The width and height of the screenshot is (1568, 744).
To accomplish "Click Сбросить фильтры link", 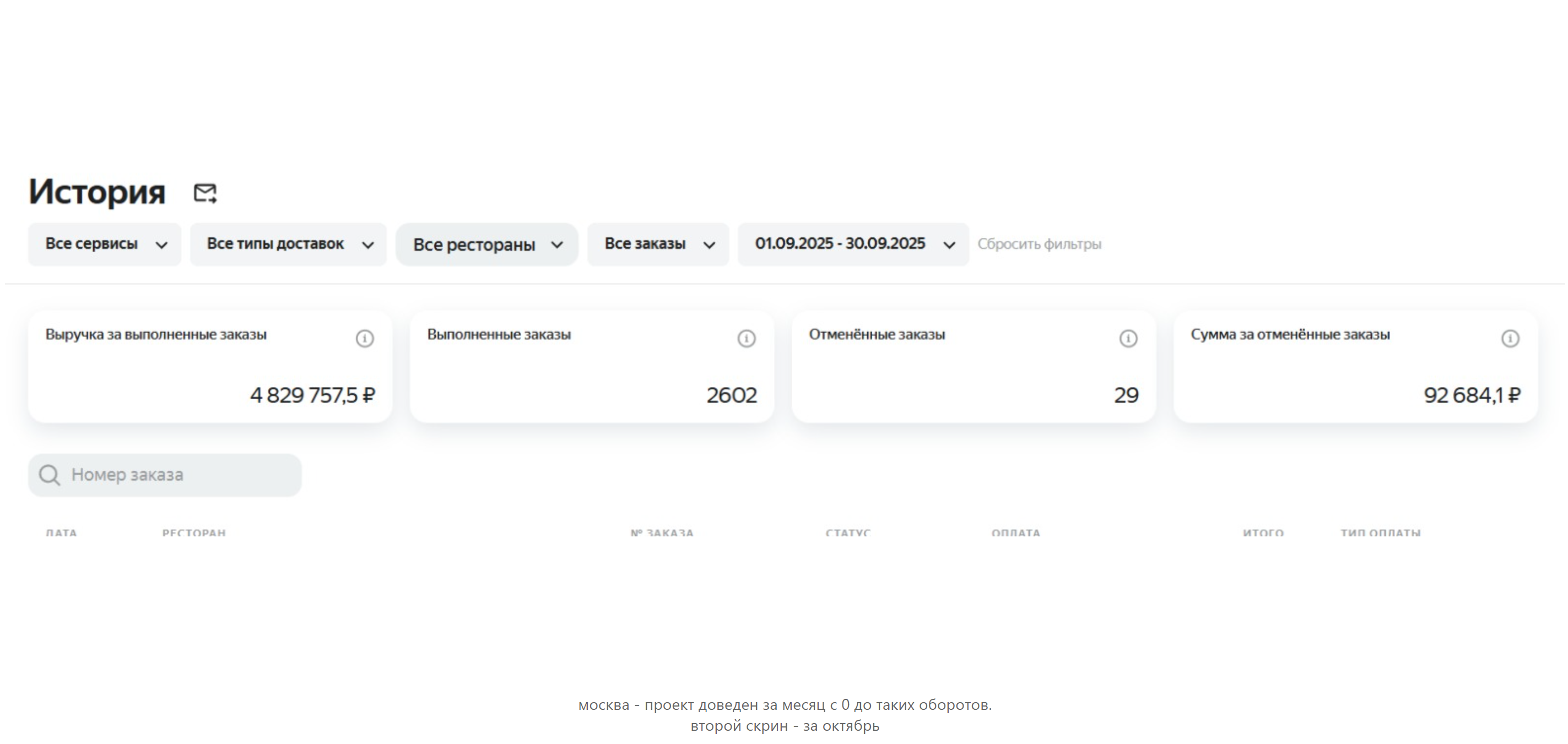I will click(x=1039, y=245).
